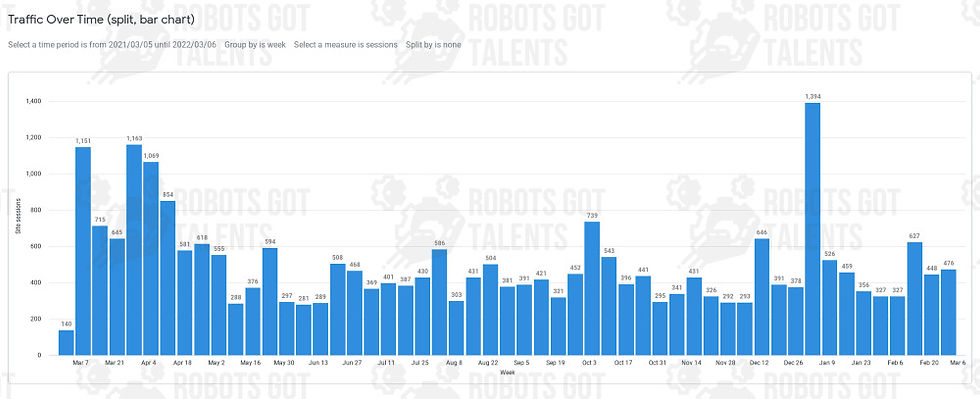Viewport: 980px width, 399px height.
Task: Click the 'May 16' week axis label
Action: coord(250,363)
